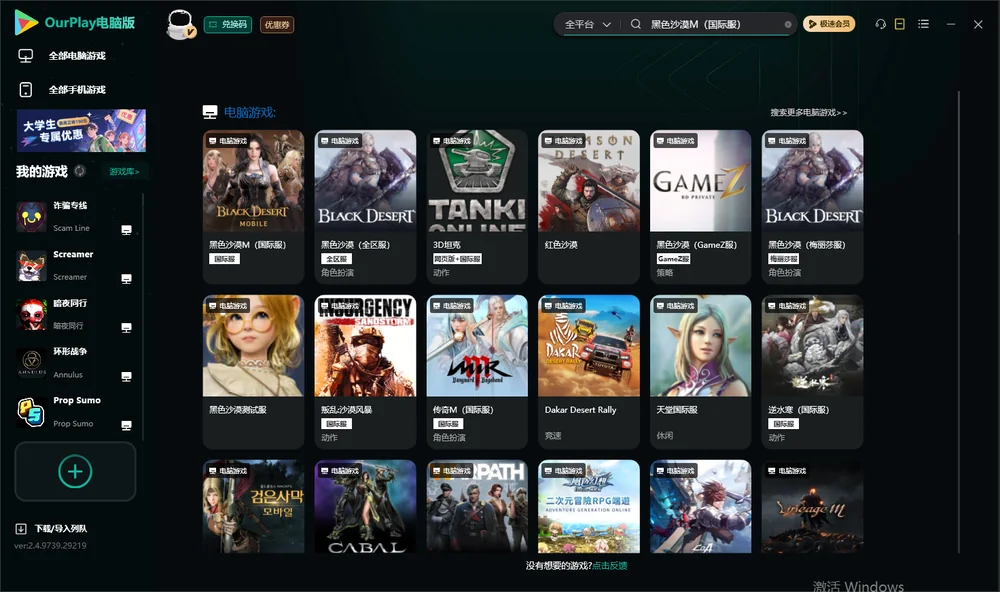Open the 3D坦克 Tanki Online card

477,207
